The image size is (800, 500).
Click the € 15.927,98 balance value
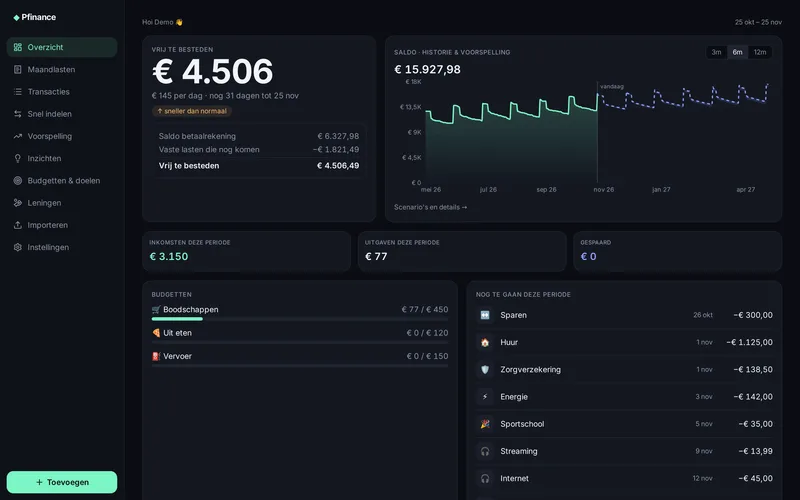click(427, 69)
